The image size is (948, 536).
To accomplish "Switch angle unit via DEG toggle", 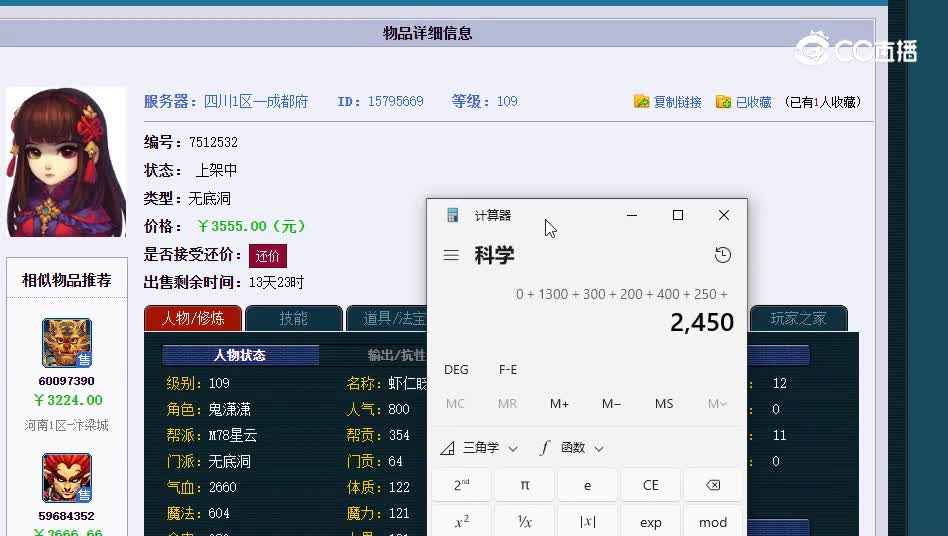I will point(456,369).
